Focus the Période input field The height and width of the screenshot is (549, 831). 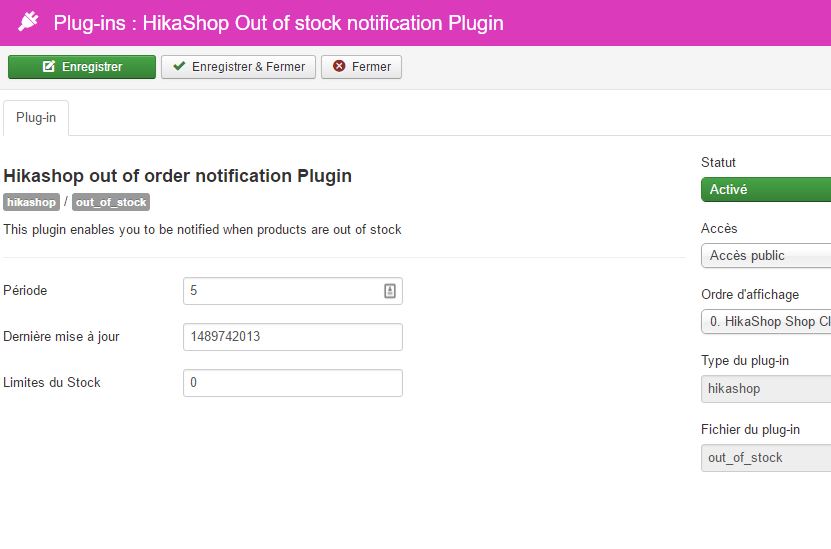click(280, 291)
